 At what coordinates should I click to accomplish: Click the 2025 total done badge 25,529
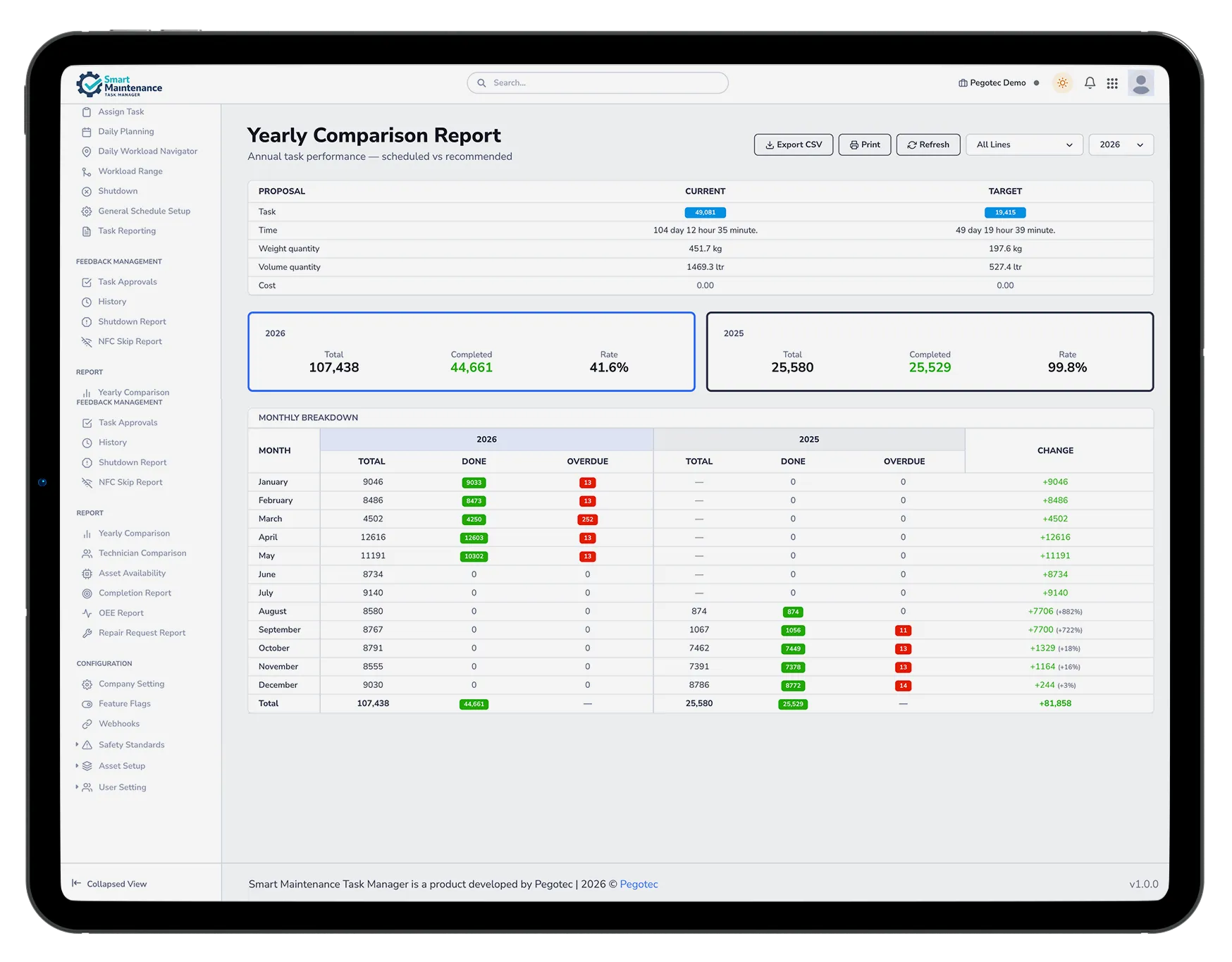click(x=793, y=704)
